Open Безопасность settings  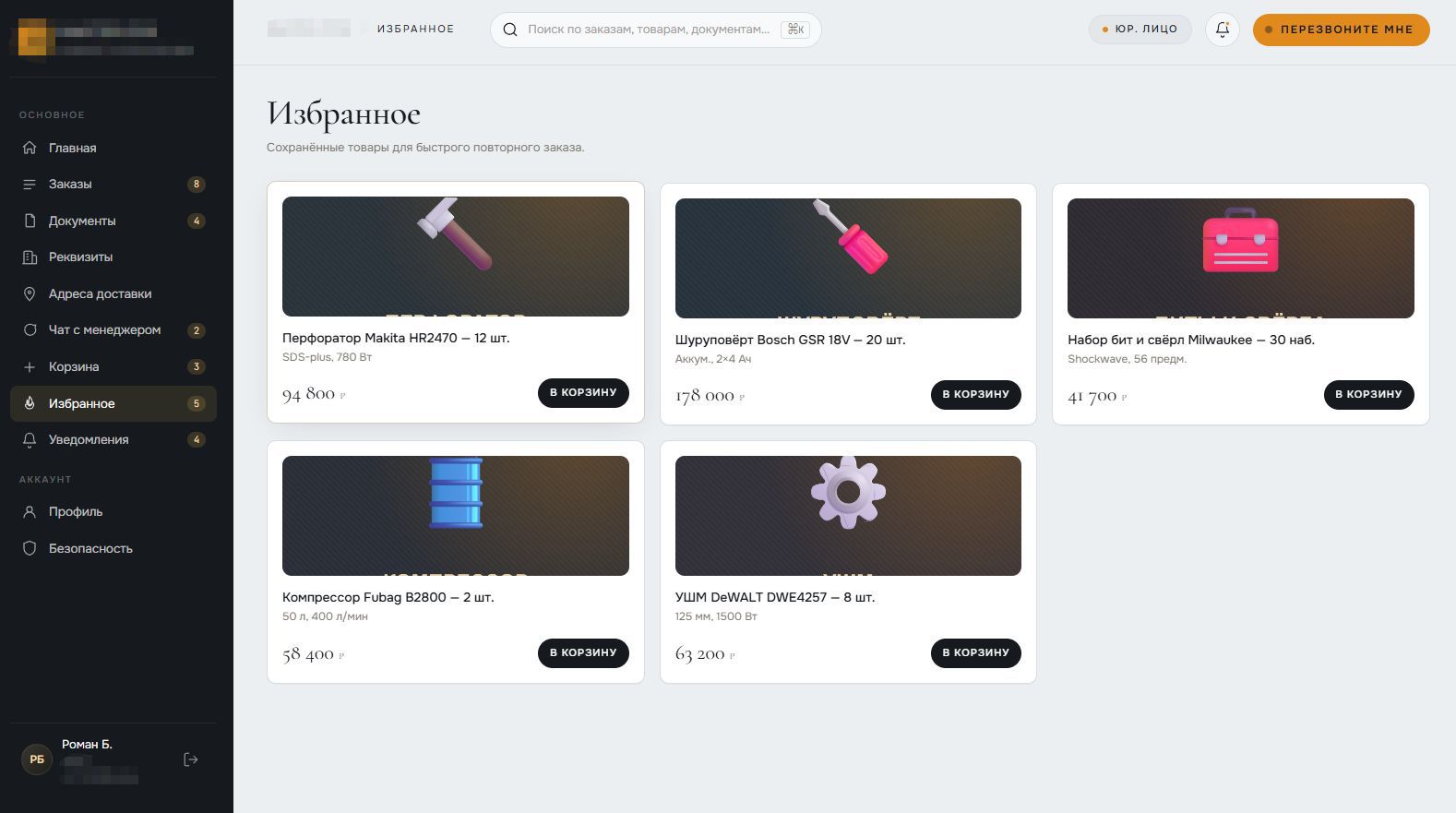coord(113,548)
